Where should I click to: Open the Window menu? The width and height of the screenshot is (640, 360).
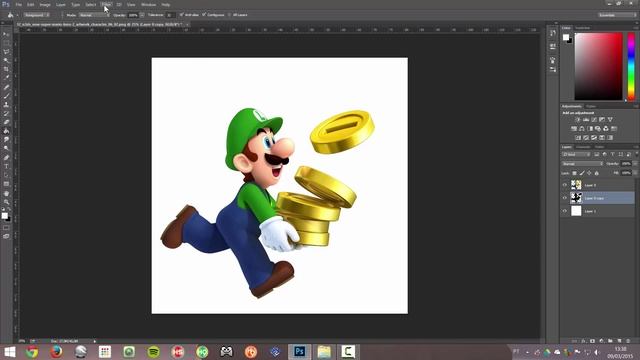click(x=148, y=4)
